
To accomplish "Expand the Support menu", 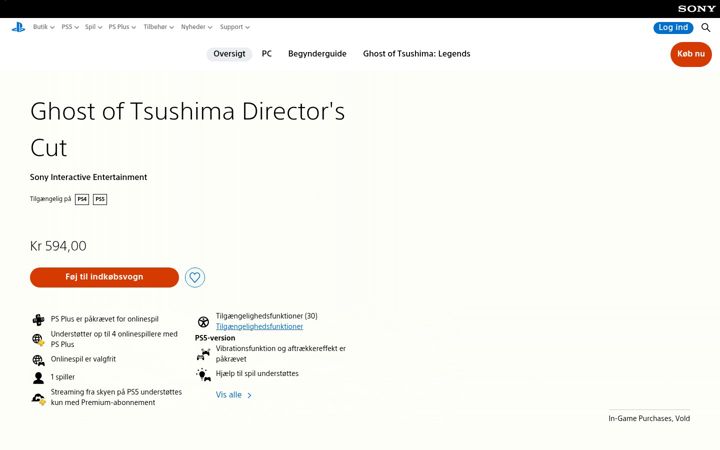I will (235, 27).
